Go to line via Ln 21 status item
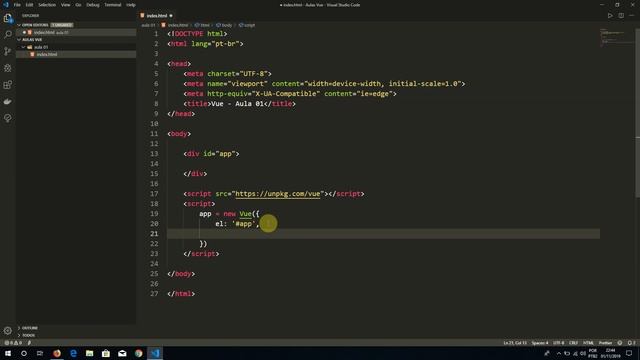 coord(515,343)
